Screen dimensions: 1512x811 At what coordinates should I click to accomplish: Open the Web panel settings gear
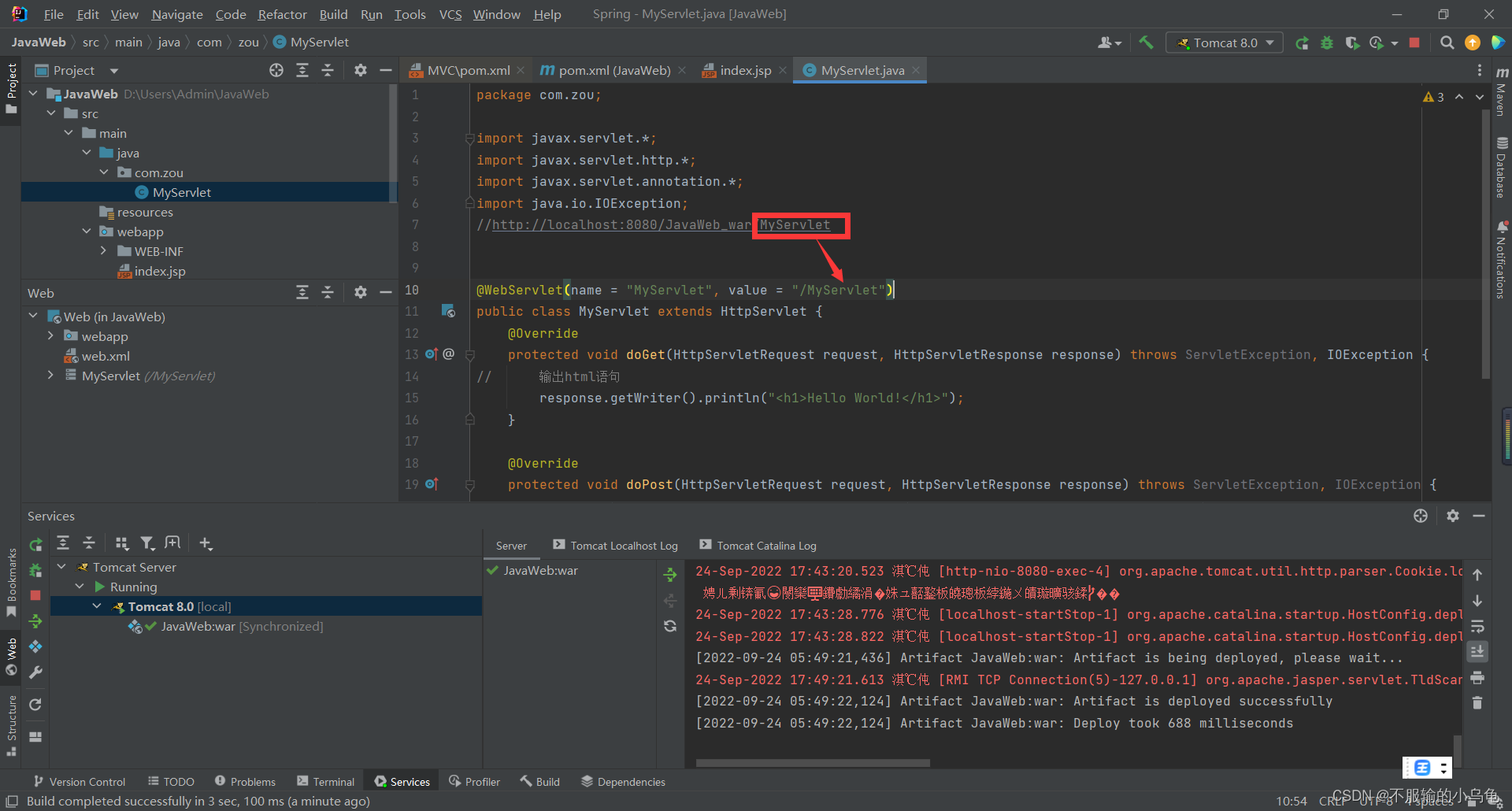361,292
